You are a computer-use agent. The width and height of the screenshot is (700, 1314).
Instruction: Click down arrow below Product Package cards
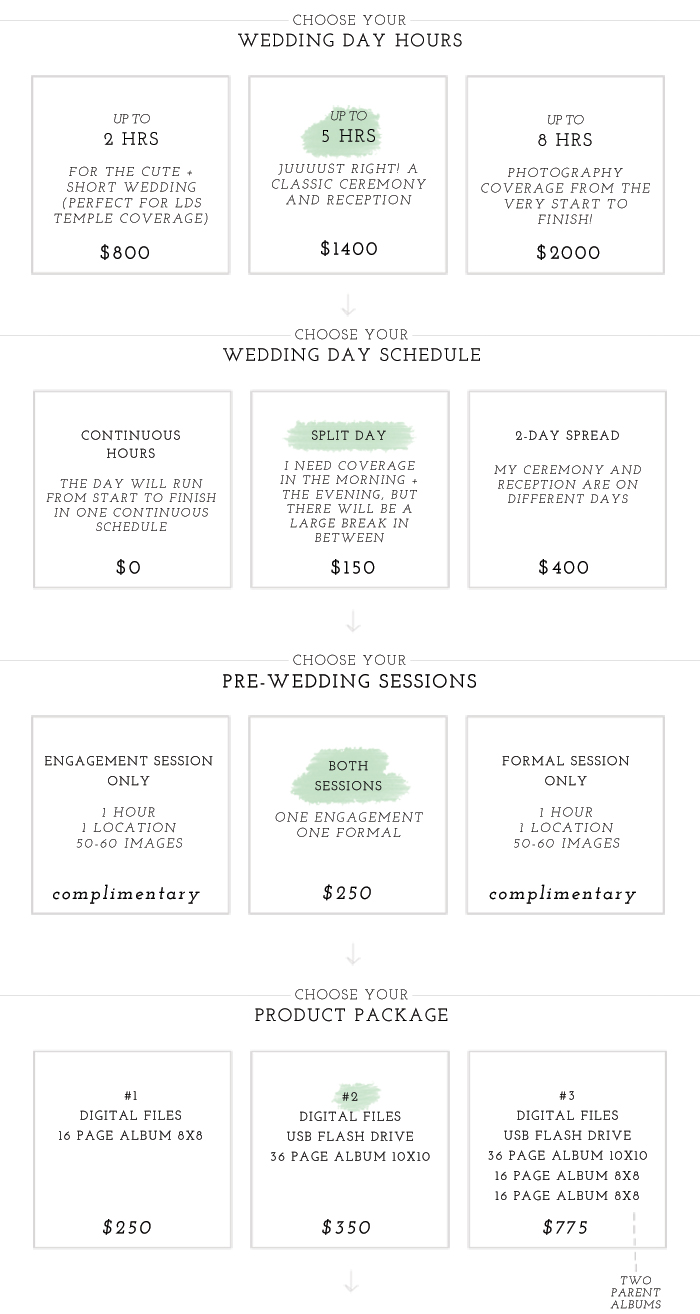[x=351, y=1282]
